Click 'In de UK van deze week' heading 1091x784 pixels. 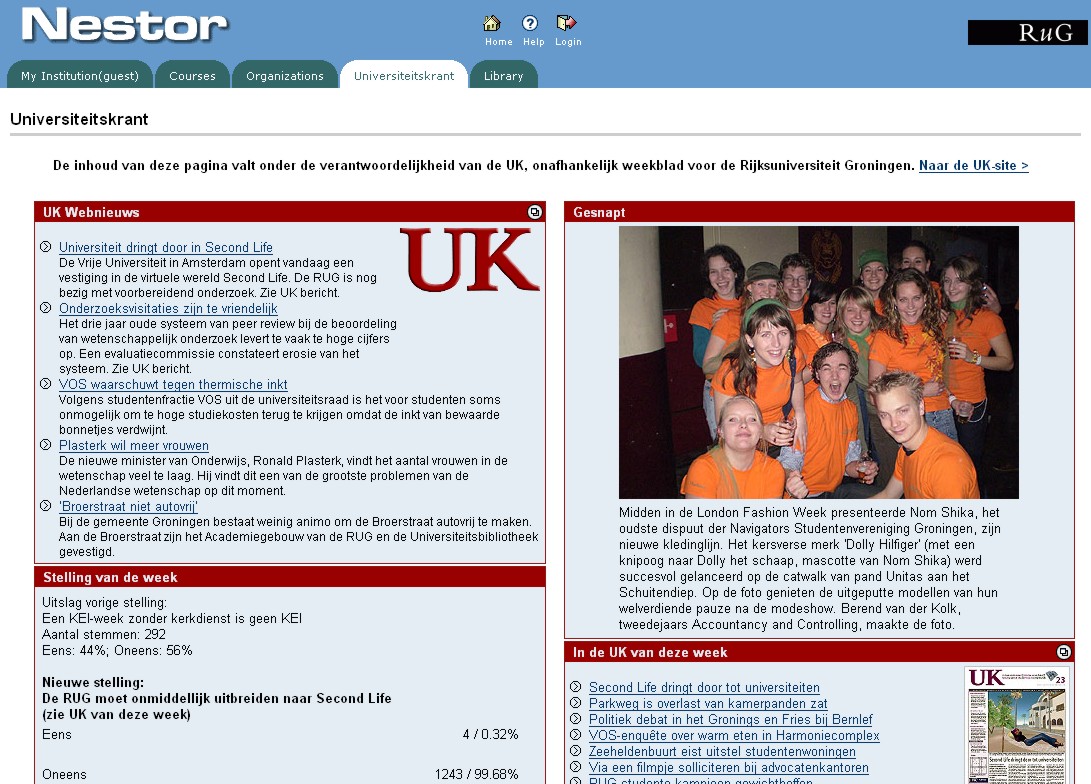(650, 653)
